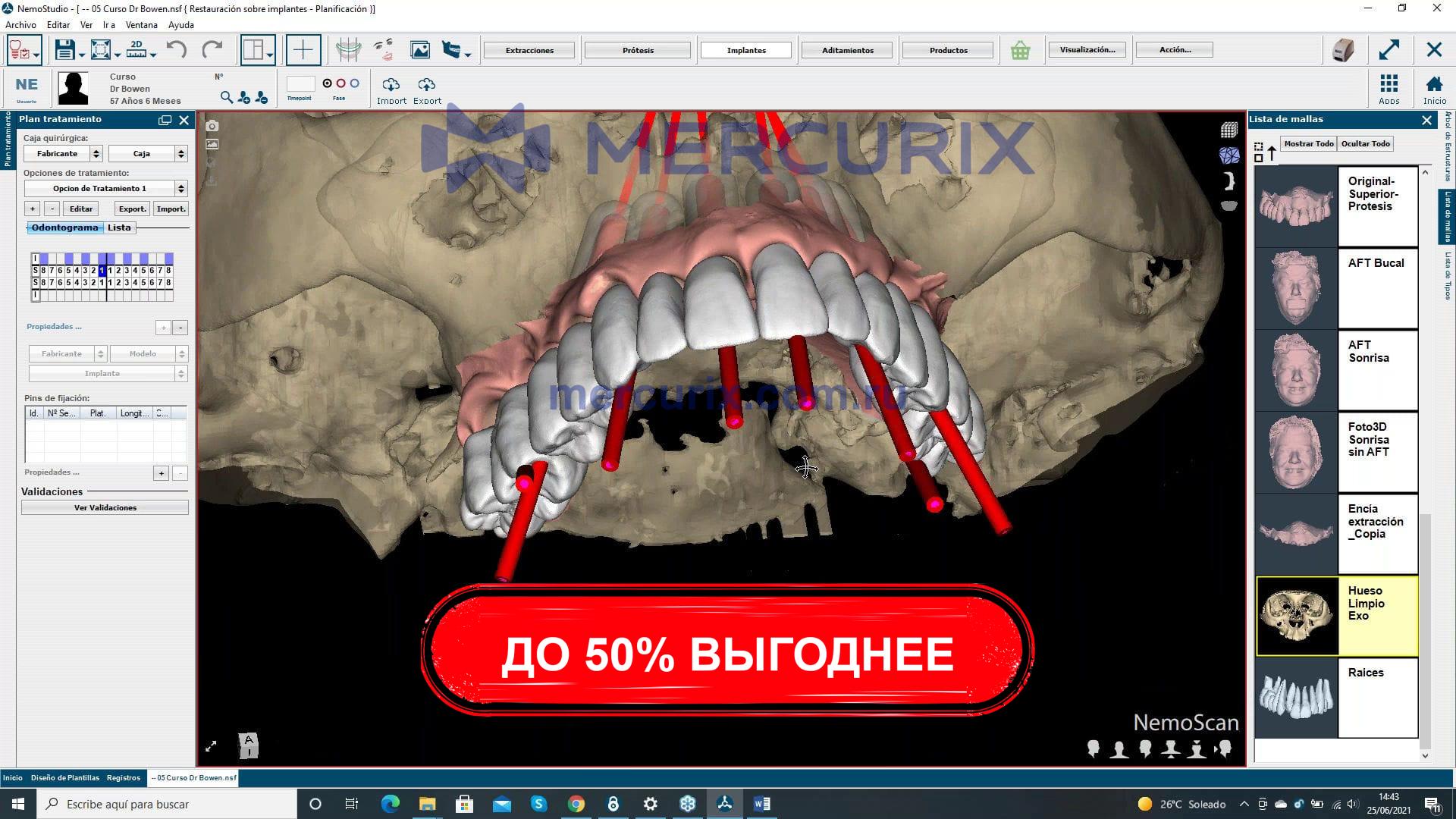This screenshot has height=819, width=1456.
Task: Open the Editar menu
Action: click(58, 25)
